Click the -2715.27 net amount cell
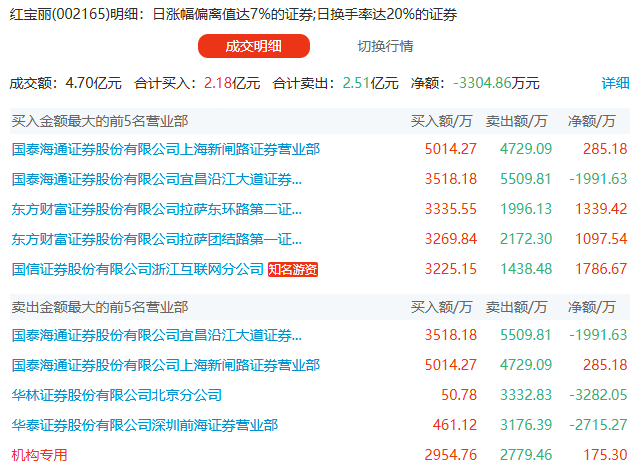The image size is (642, 476). click(x=598, y=425)
